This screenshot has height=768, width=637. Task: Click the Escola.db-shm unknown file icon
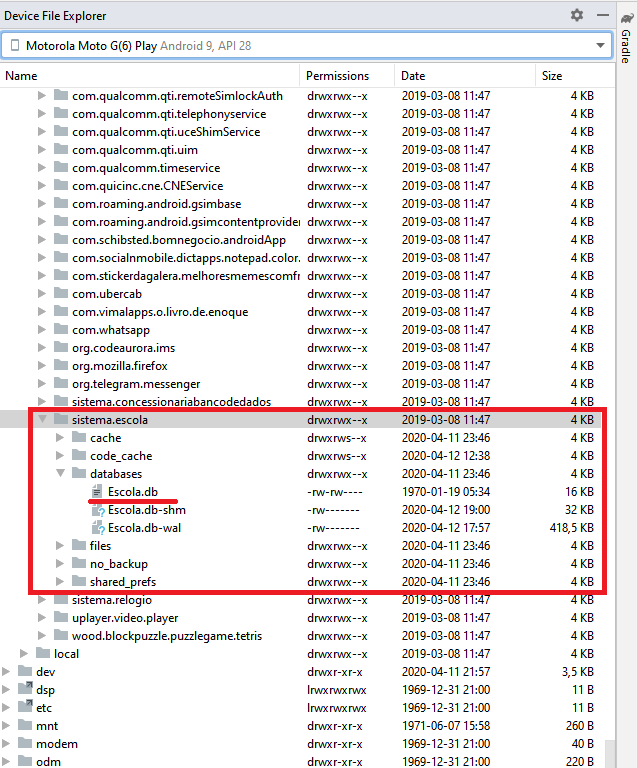[x=98, y=510]
